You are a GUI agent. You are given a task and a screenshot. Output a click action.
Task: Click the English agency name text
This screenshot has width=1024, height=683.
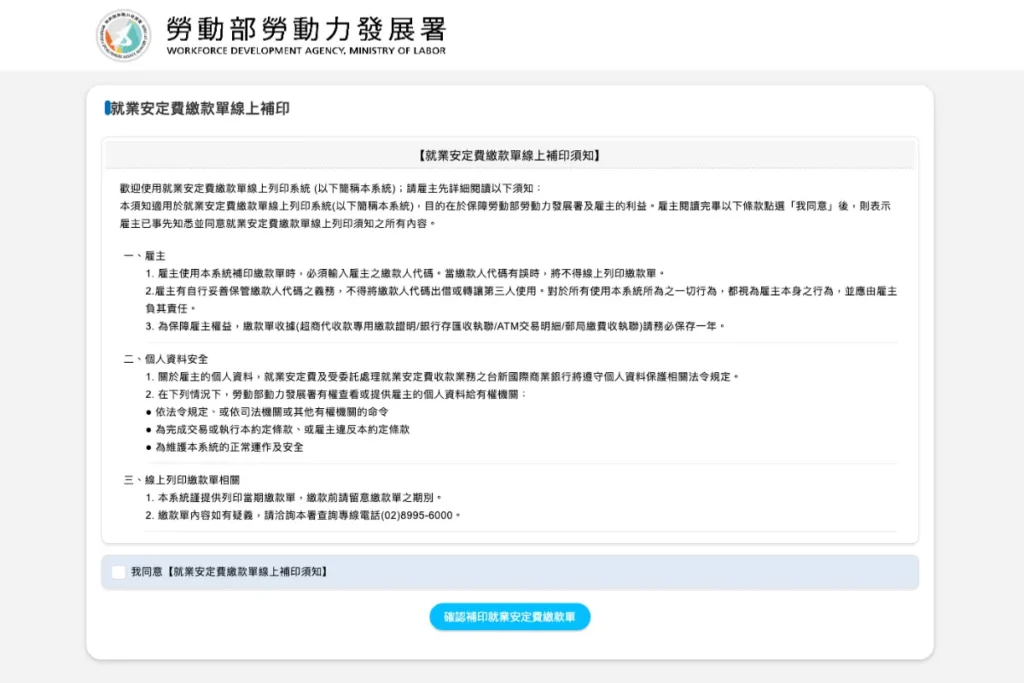306,48
